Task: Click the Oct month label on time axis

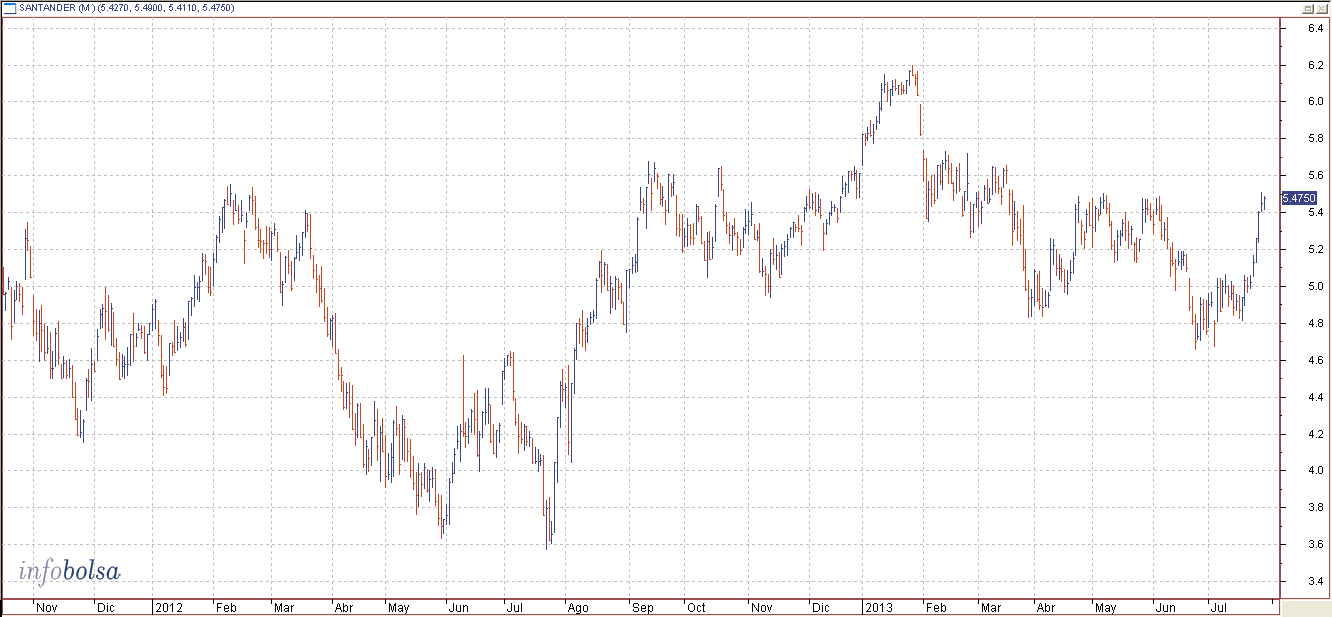Action: click(696, 608)
